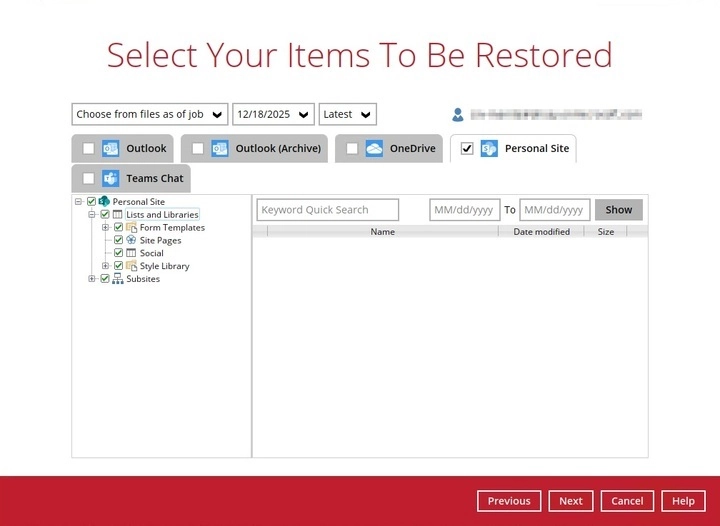Click the SharePoint Personal Site tab icon
Viewport: 720px width, 526px height.
(x=489, y=149)
